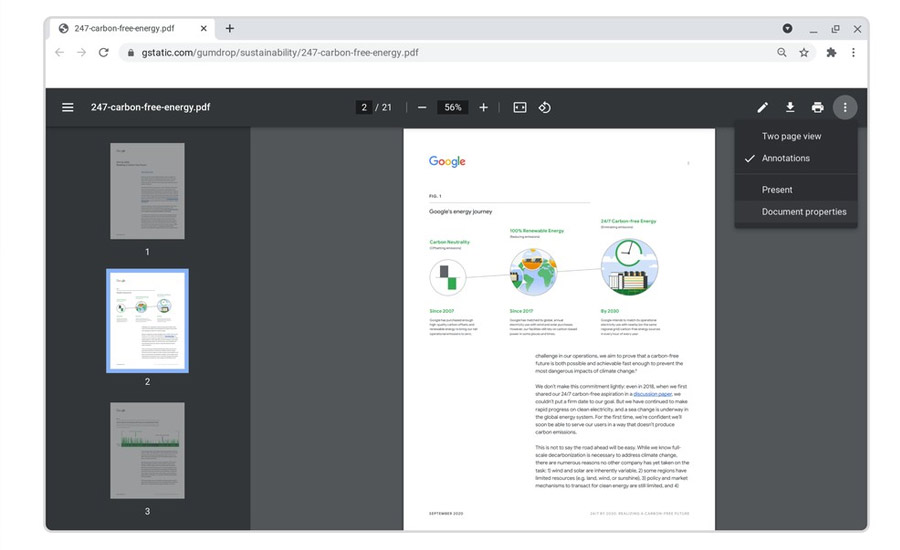Open page 1 thumbnail
The width and height of the screenshot is (900, 550).
(148, 191)
